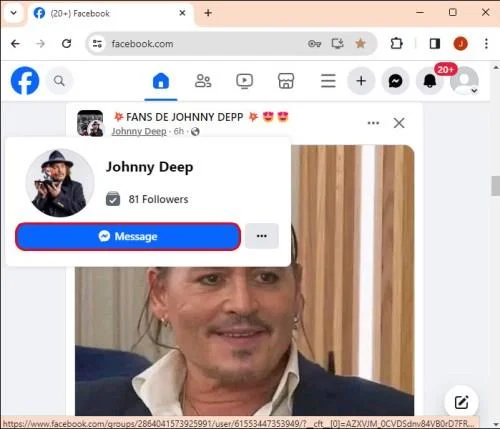Open the hamburger menu in Facebook nav
This screenshot has height=429, width=500.
point(328,81)
